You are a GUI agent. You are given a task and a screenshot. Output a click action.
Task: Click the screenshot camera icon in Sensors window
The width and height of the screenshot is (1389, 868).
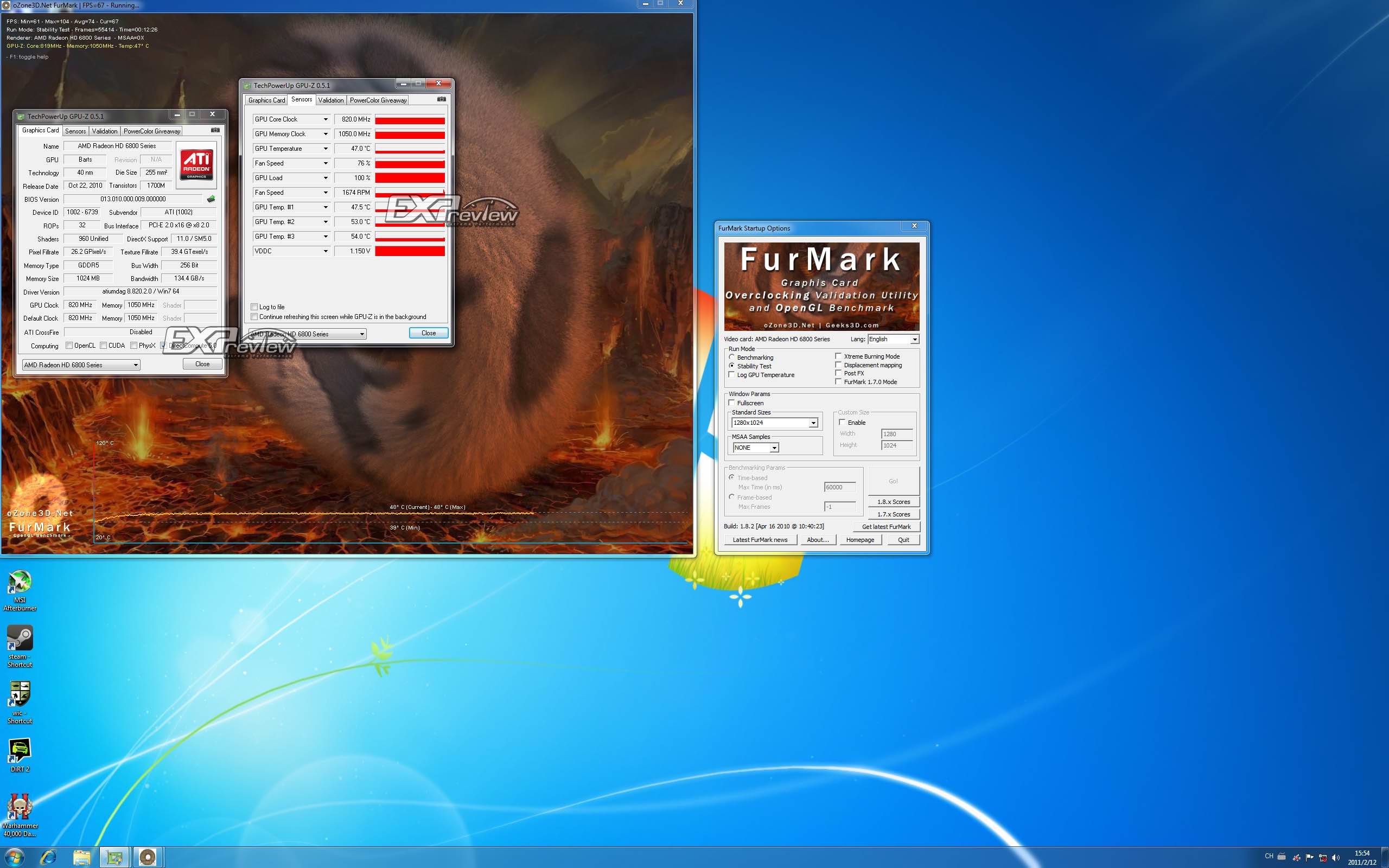tap(441, 99)
